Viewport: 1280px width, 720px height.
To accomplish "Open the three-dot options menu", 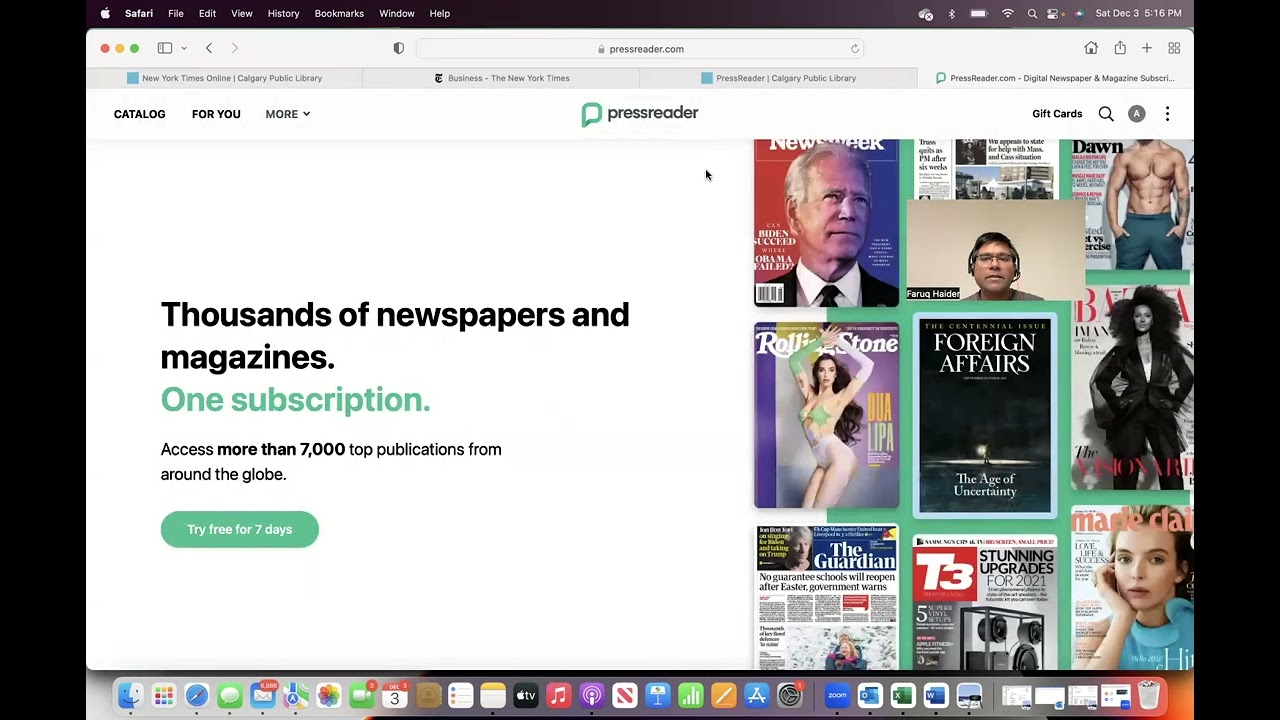I will pos(1167,114).
